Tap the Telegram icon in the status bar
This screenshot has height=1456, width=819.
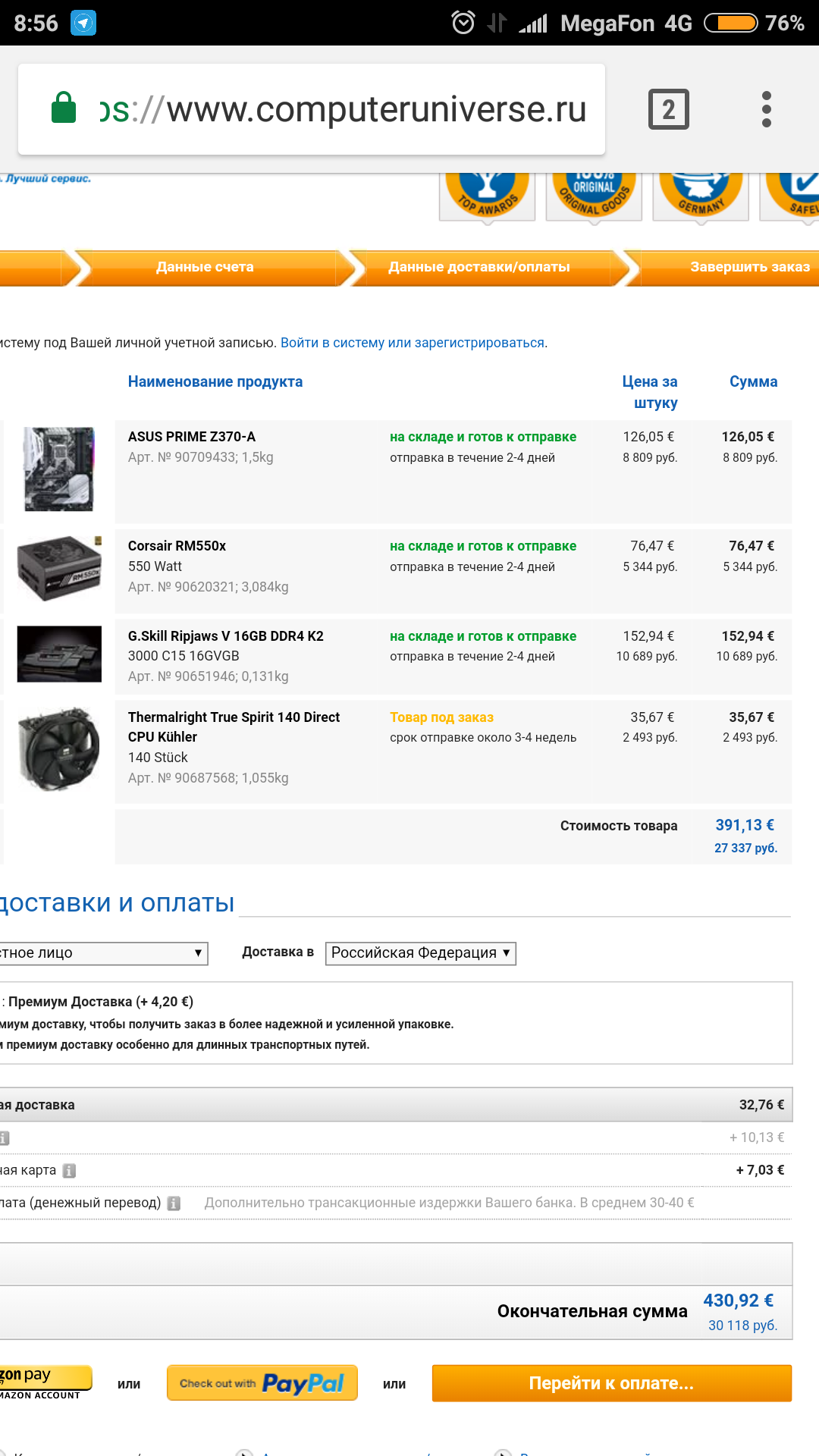pos(83,23)
